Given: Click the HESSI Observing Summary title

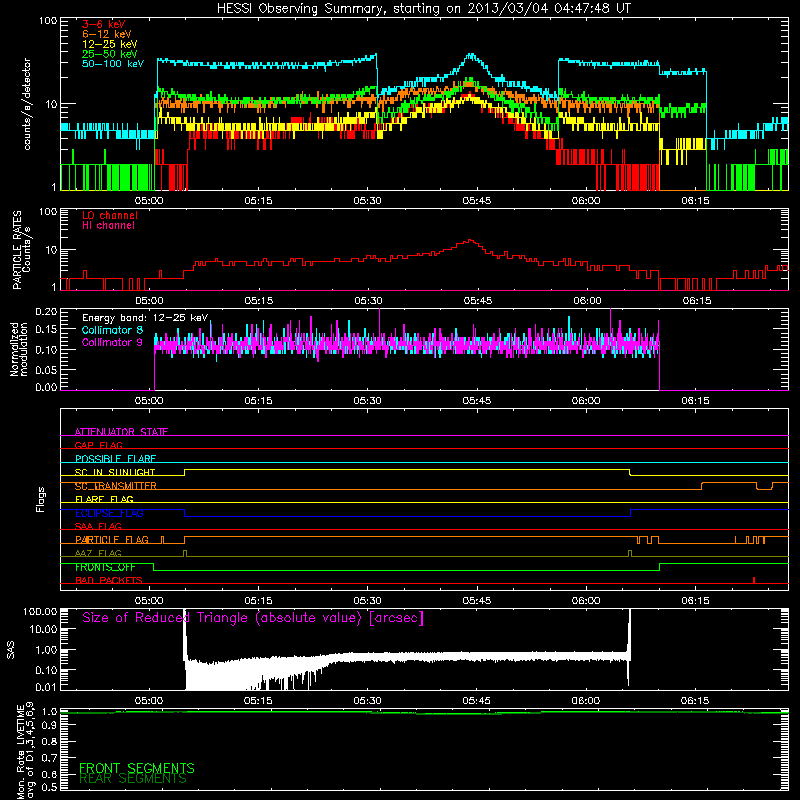Looking at the screenshot, I should coord(423,9).
